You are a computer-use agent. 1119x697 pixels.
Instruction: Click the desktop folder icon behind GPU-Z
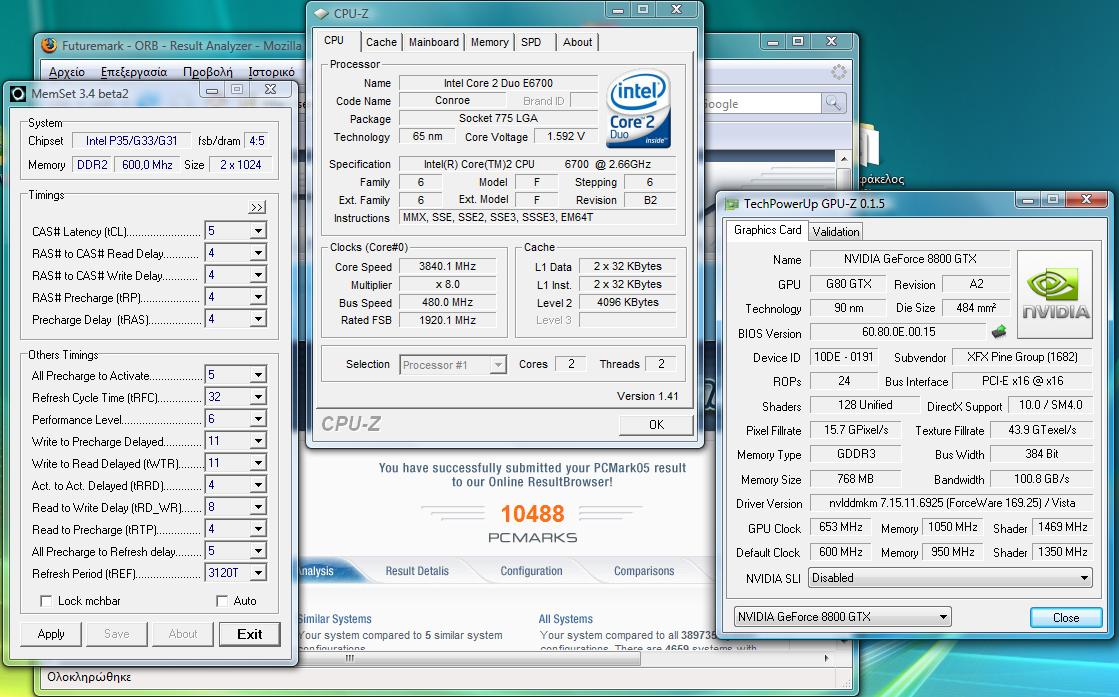click(869, 147)
